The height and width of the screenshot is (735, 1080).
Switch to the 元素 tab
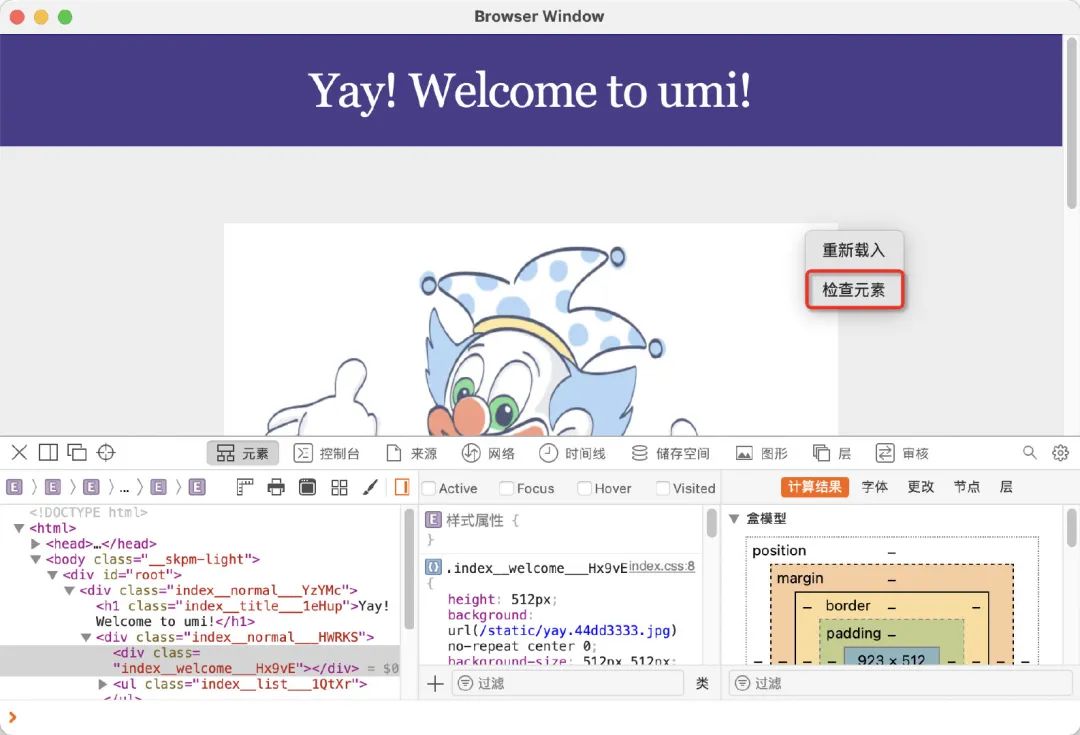[242, 453]
